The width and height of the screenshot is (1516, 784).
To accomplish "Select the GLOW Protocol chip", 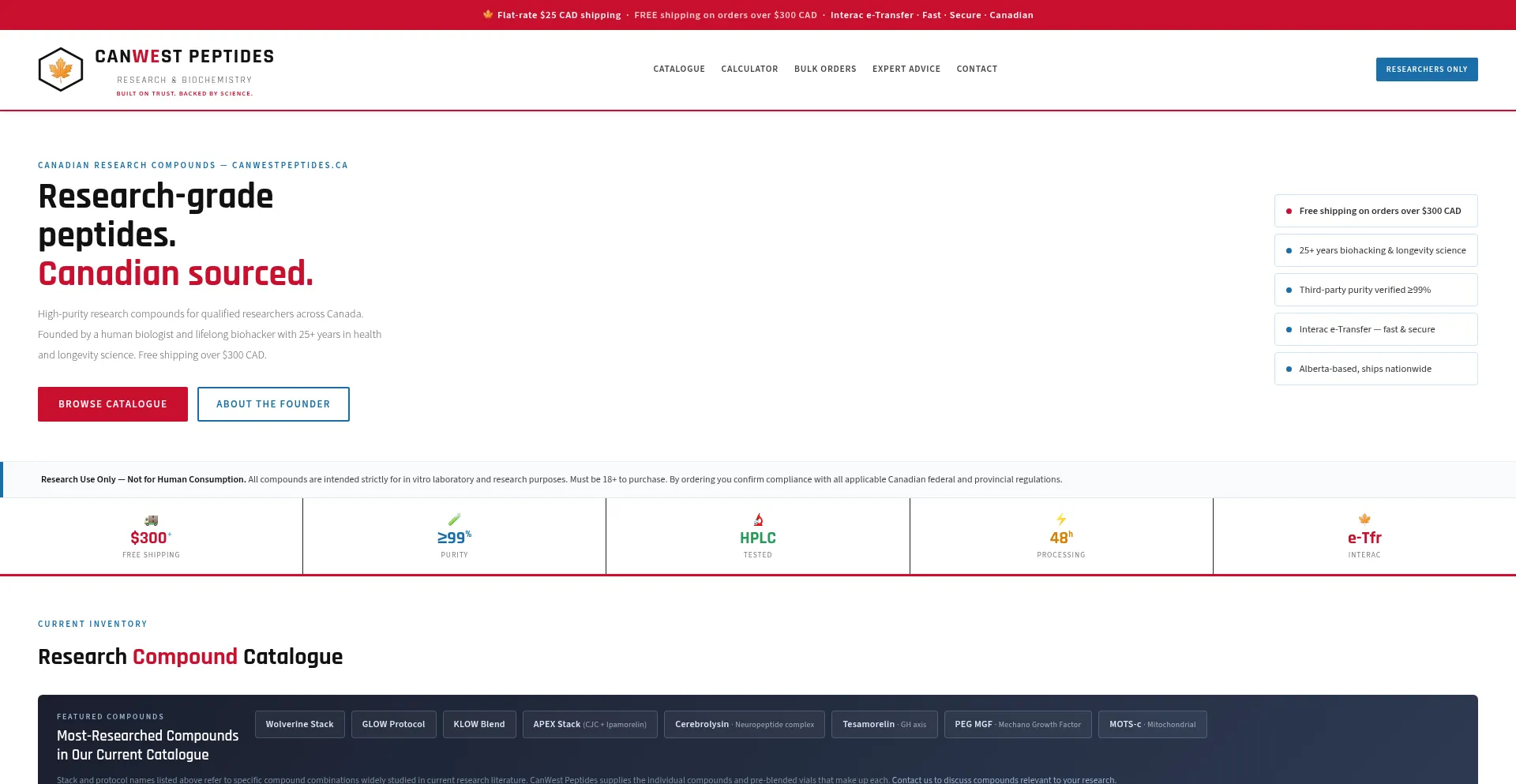I will click(394, 725).
